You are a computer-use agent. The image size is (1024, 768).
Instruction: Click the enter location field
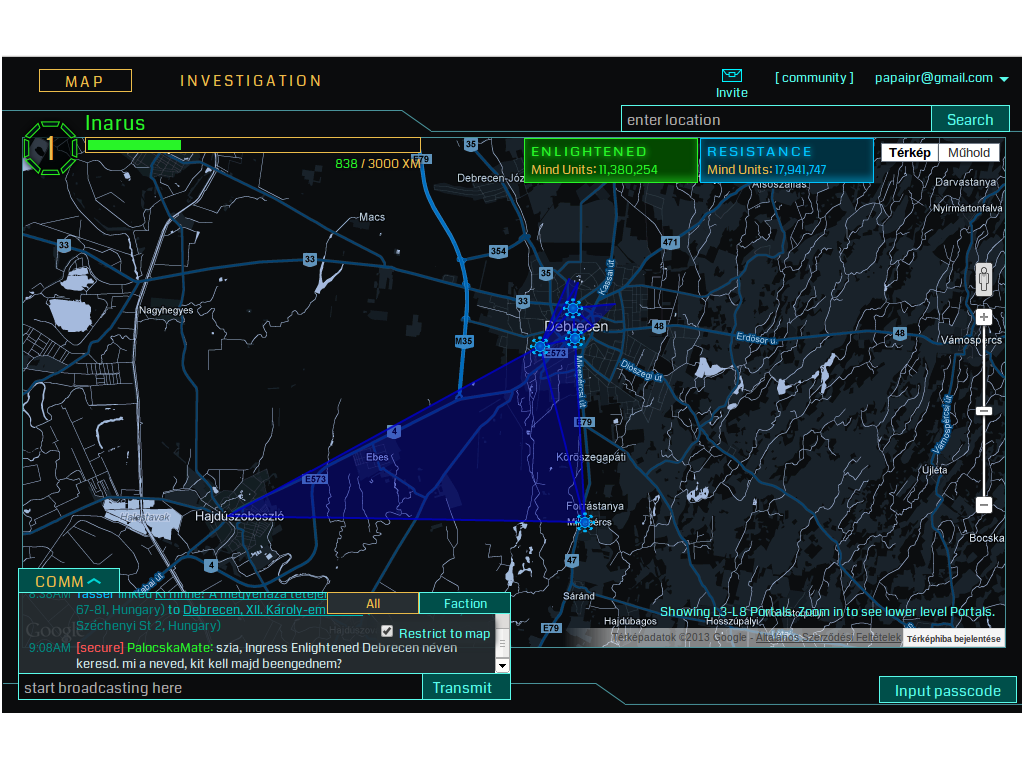tap(776, 120)
